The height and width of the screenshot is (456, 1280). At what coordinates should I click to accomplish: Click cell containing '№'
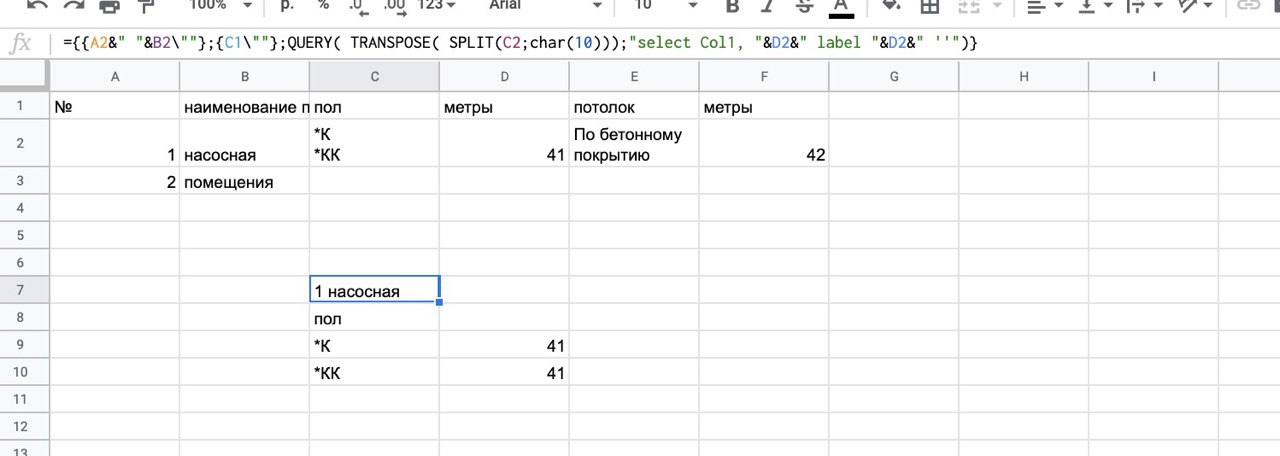(x=115, y=107)
